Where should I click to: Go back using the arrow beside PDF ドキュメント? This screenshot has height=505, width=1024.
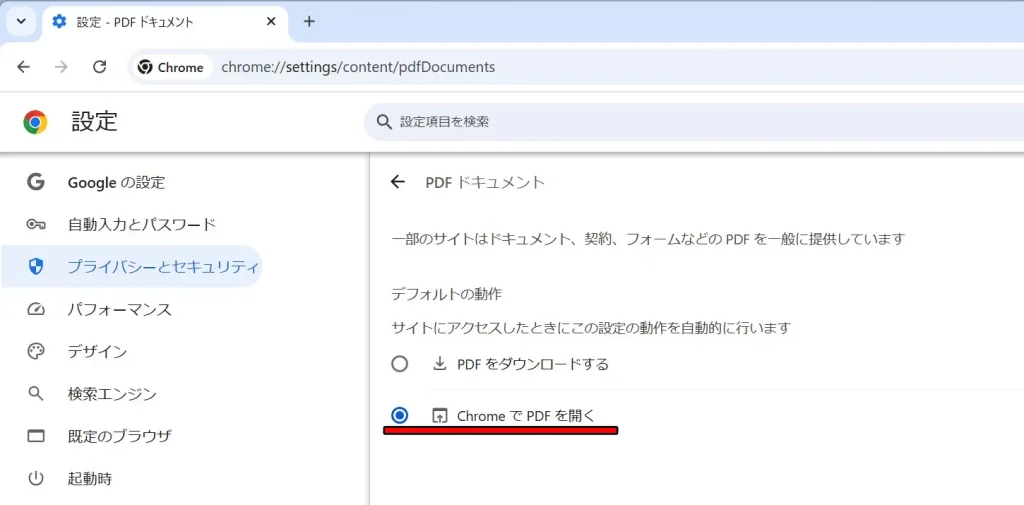tap(398, 182)
